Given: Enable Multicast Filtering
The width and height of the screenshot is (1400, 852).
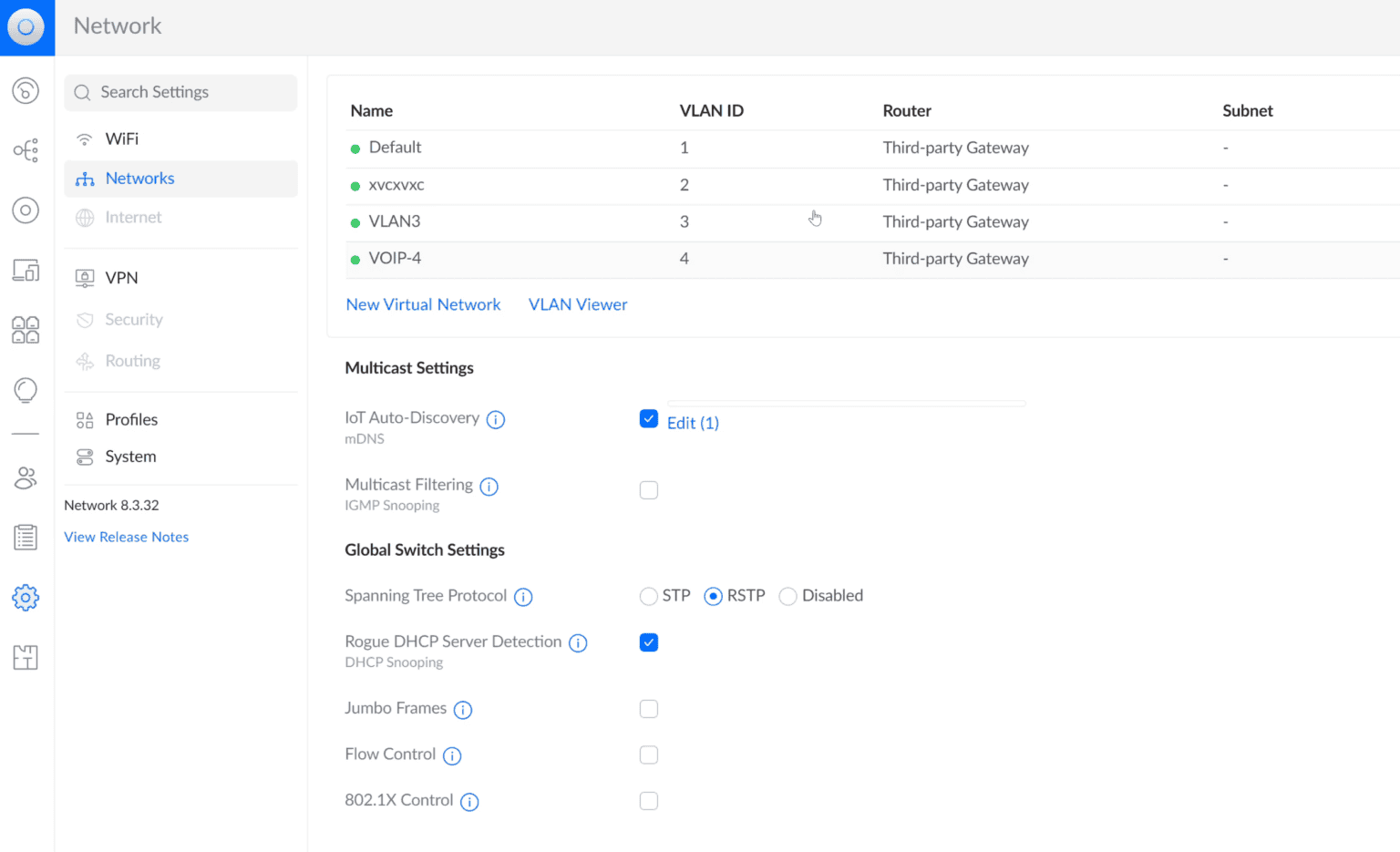Looking at the screenshot, I should 648,489.
